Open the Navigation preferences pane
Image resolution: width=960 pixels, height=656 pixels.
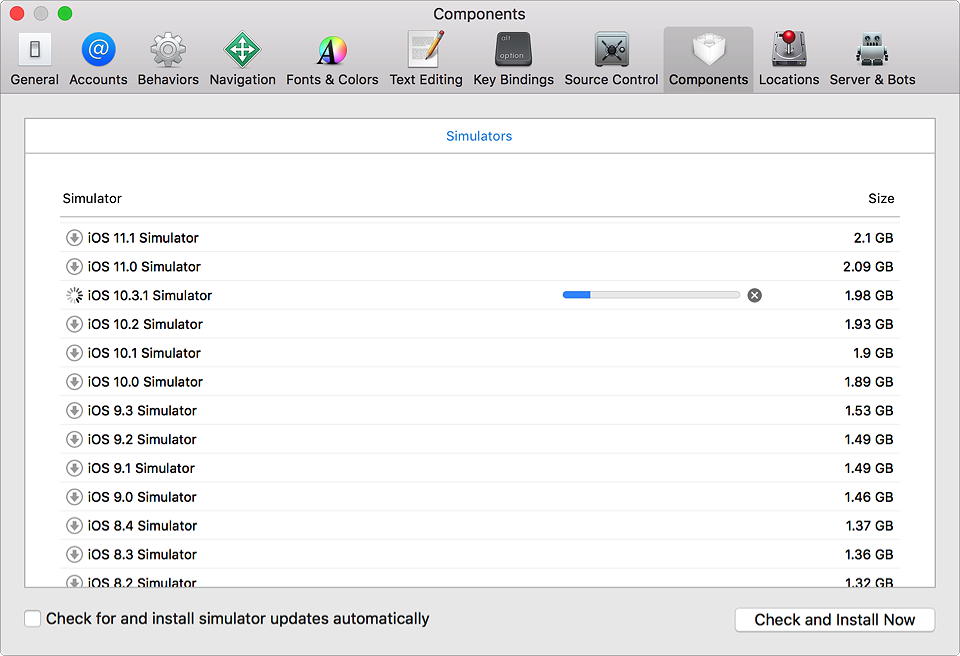[x=242, y=59]
